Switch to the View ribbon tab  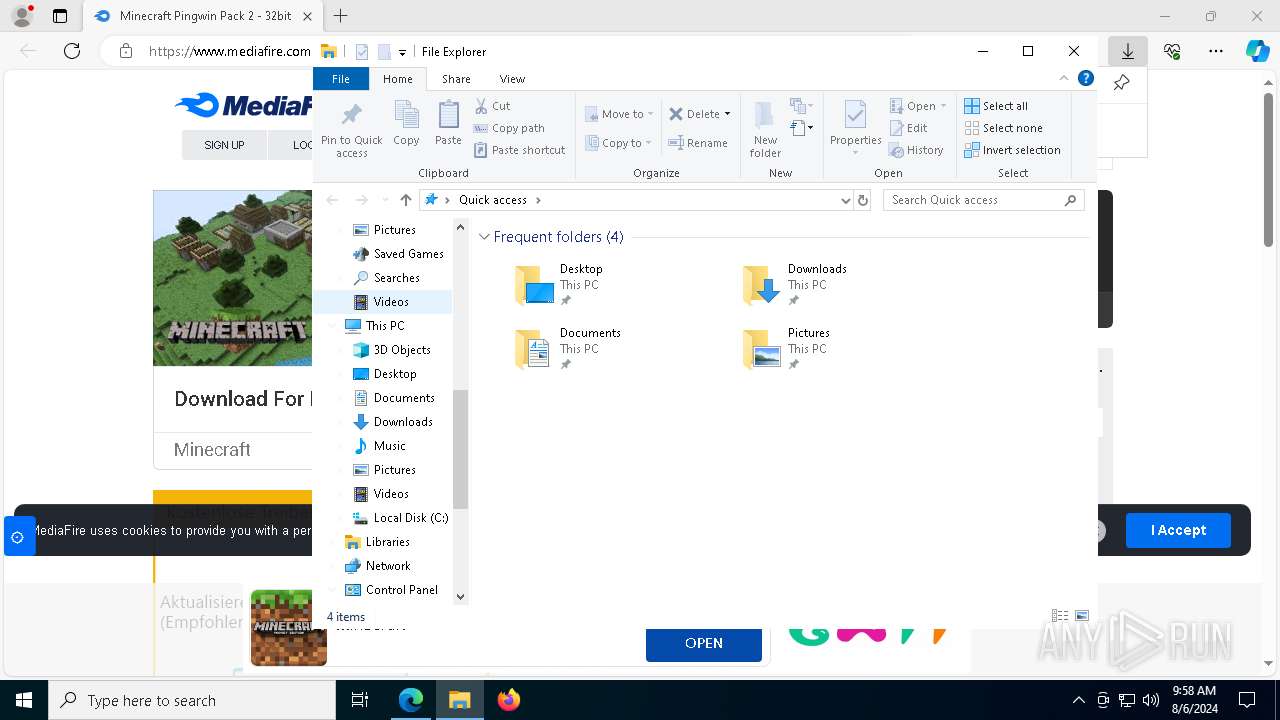(512, 79)
